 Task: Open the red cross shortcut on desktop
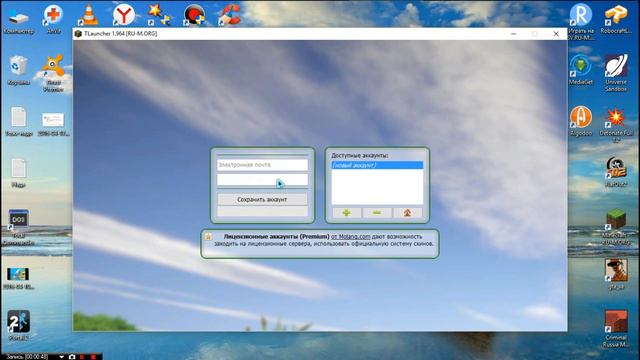tap(53, 19)
